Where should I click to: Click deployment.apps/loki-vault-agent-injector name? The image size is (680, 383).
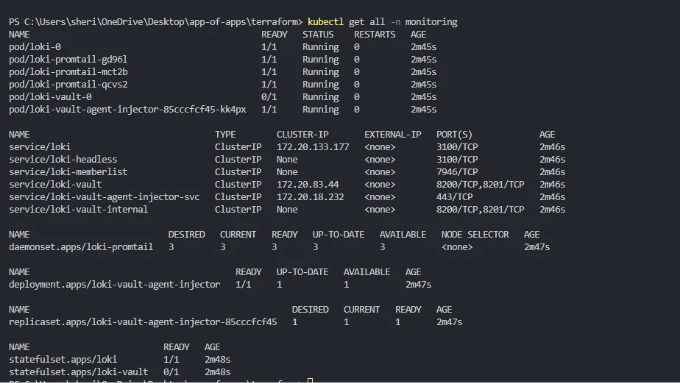pyautogui.click(x=114, y=285)
